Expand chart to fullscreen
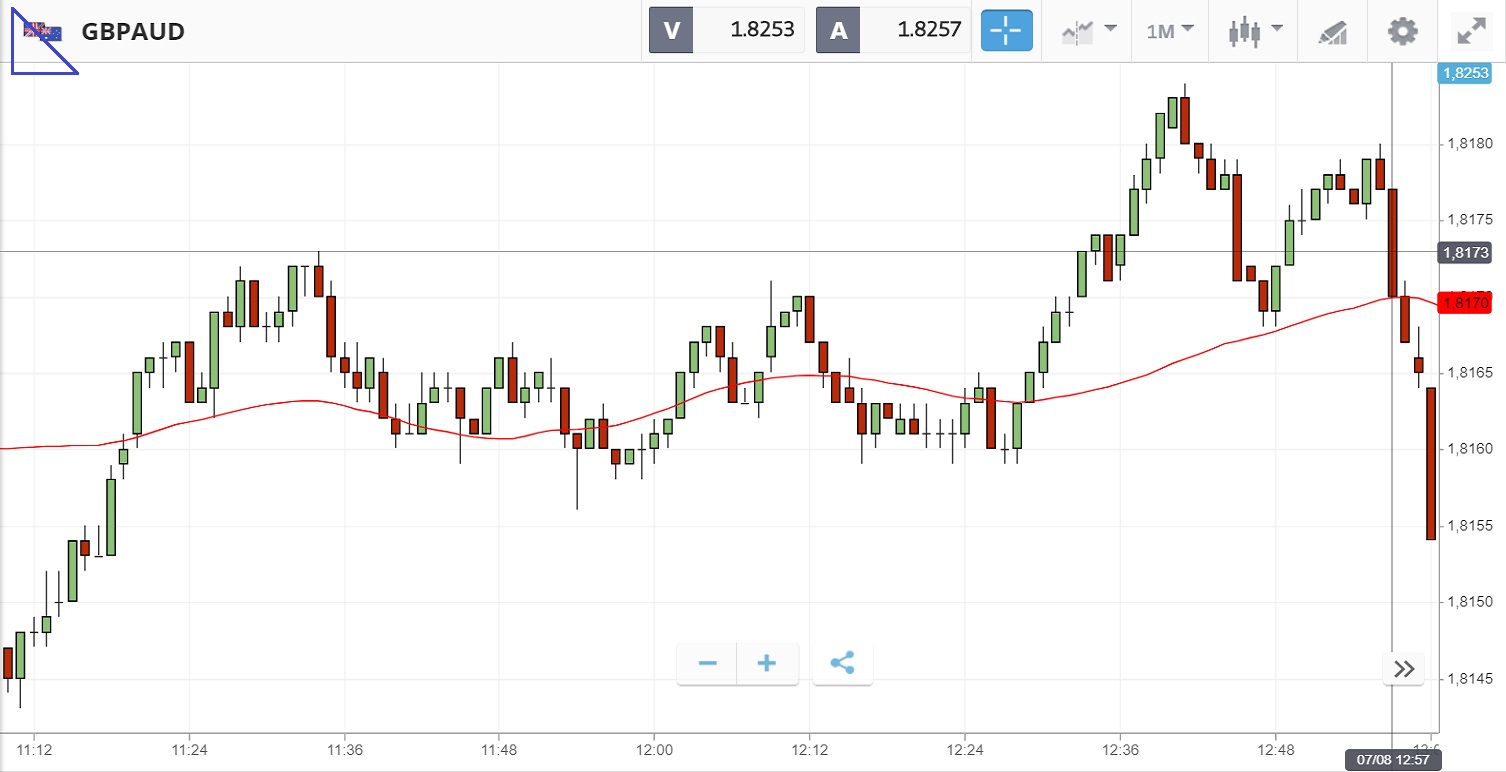The width and height of the screenshot is (1506, 772). pyautogui.click(x=1471, y=31)
